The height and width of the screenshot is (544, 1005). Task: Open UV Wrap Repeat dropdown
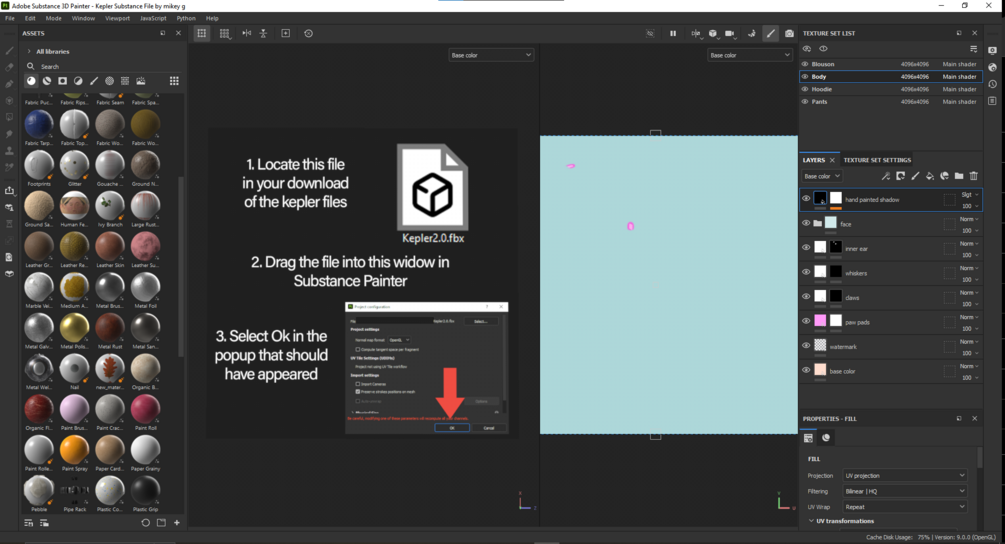click(x=904, y=507)
